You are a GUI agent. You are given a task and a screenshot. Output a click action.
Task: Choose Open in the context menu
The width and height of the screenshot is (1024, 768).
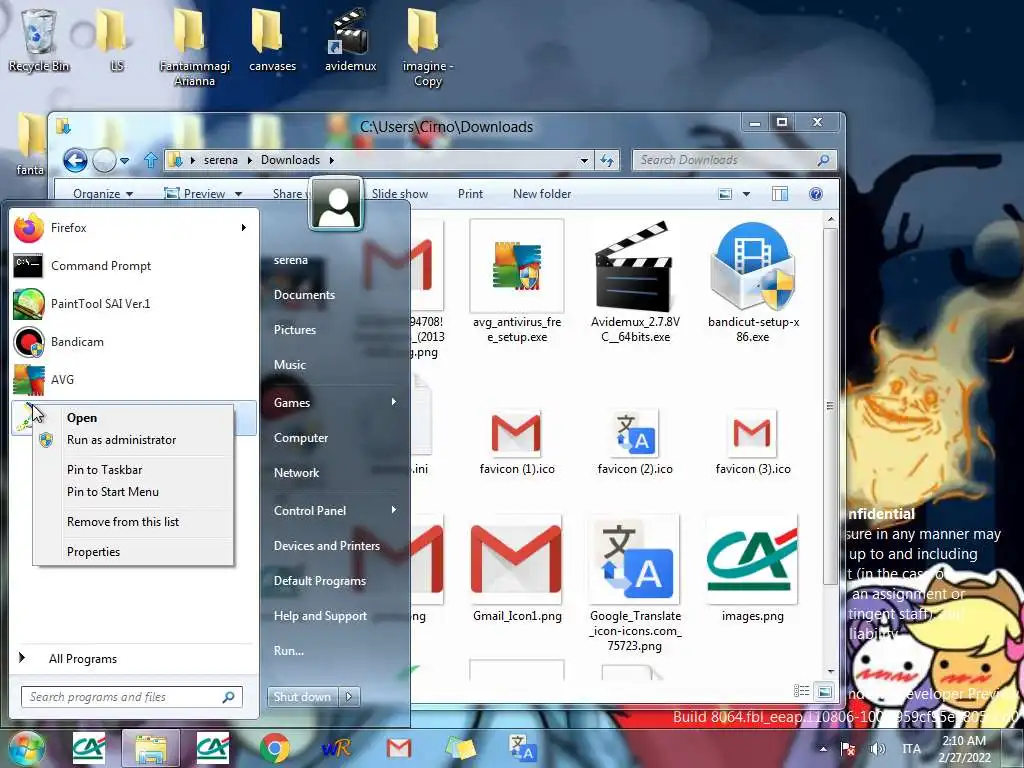pos(133,418)
